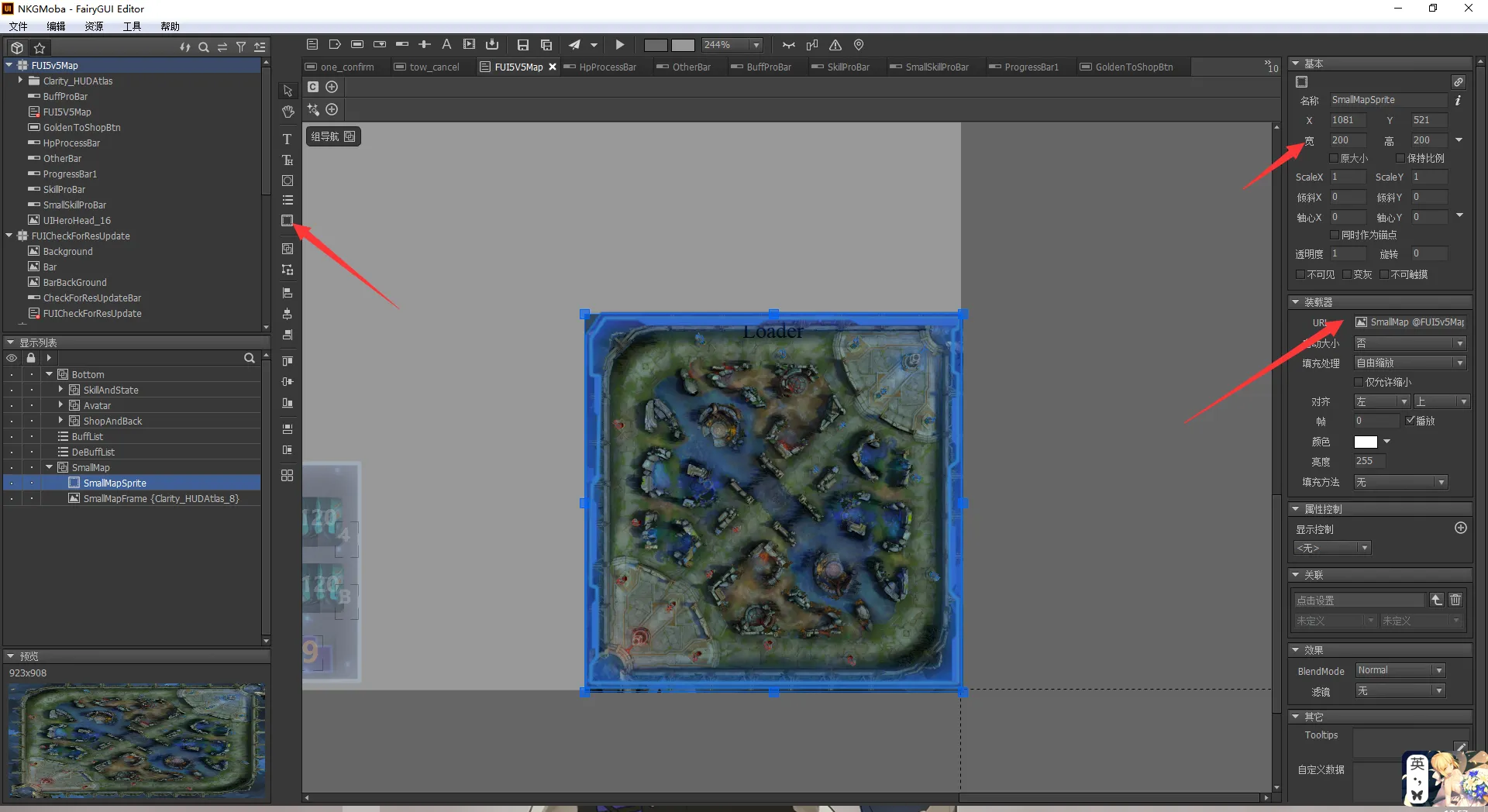Collapse the 装载器 panel section

(x=1295, y=301)
